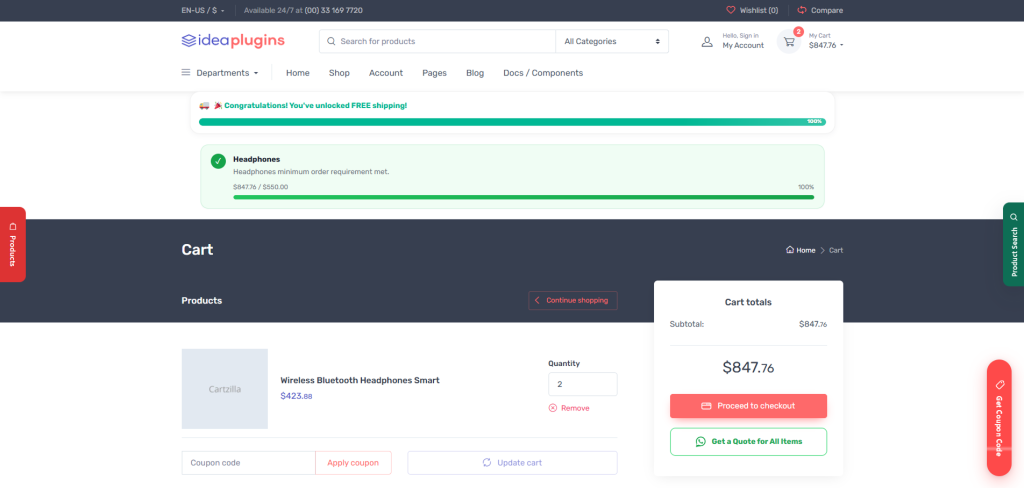Open the EN-US / $ language currency dropdown
Viewport: 1024px width, 488px height.
coord(203,10)
